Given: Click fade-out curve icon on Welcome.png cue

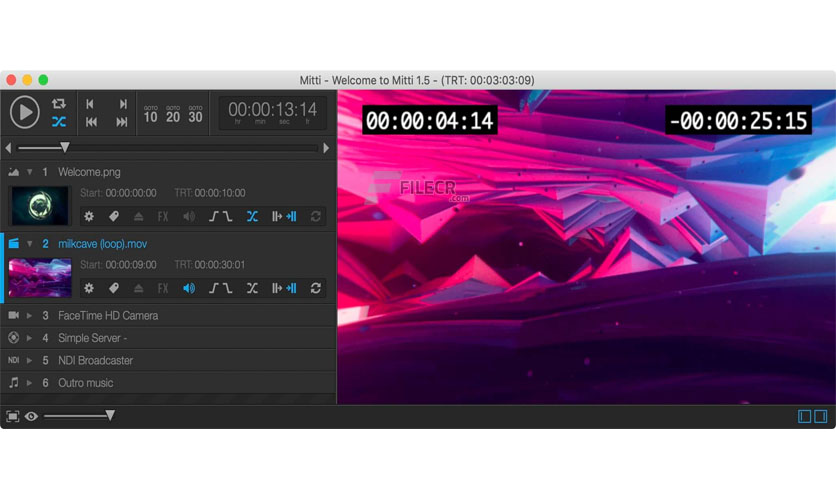Looking at the screenshot, I should click(x=227, y=216).
